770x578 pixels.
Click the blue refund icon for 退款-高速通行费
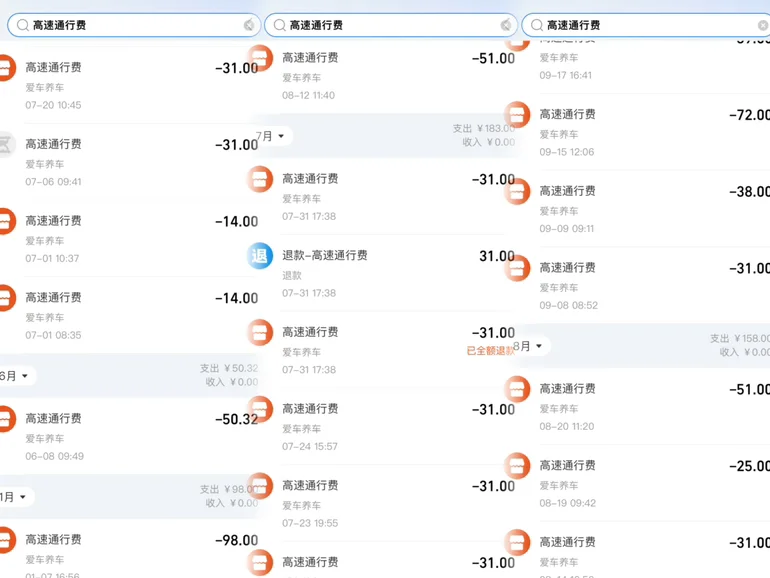click(x=259, y=256)
